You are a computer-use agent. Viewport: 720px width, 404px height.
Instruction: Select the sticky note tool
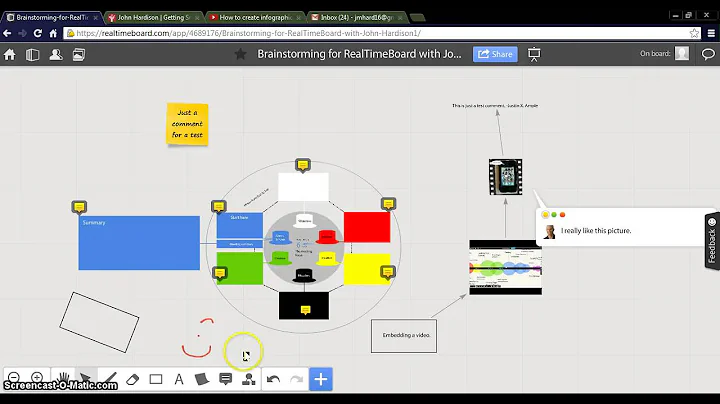[x=202, y=379]
